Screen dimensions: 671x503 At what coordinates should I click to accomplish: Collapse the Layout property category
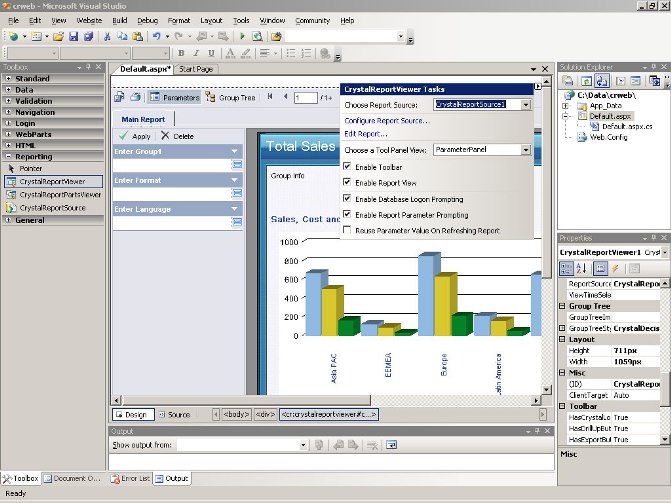click(x=563, y=339)
